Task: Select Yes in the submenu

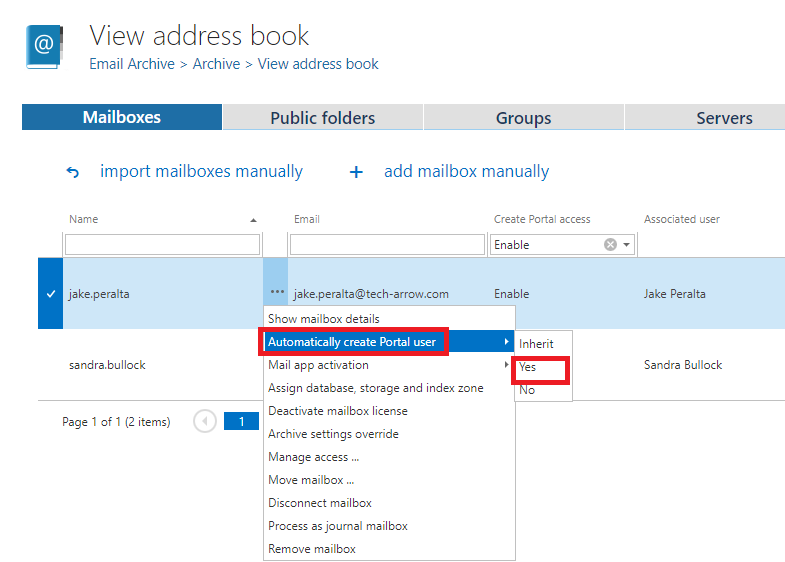Action: [x=528, y=367]
